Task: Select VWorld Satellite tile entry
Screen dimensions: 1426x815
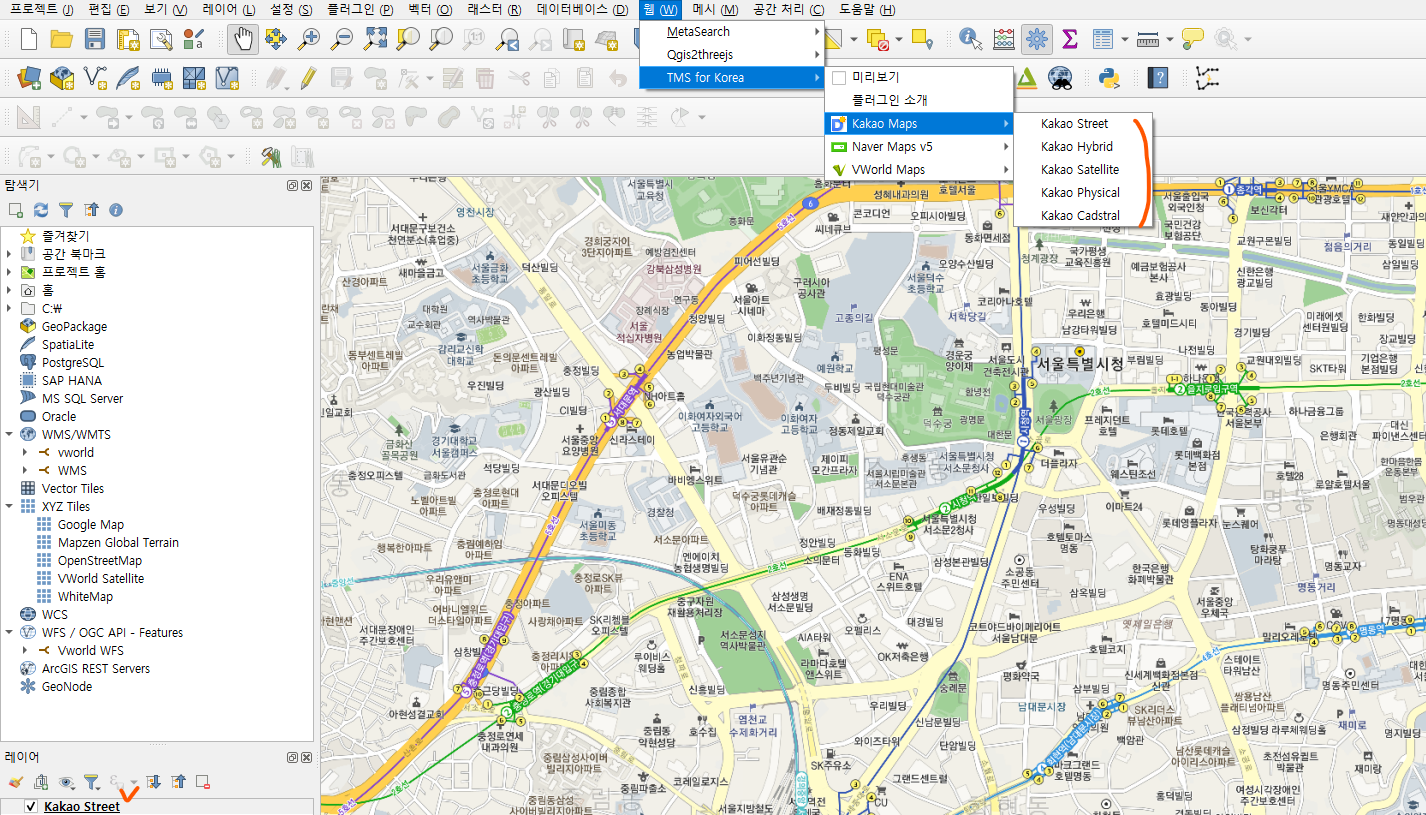Action: [100, 578]
